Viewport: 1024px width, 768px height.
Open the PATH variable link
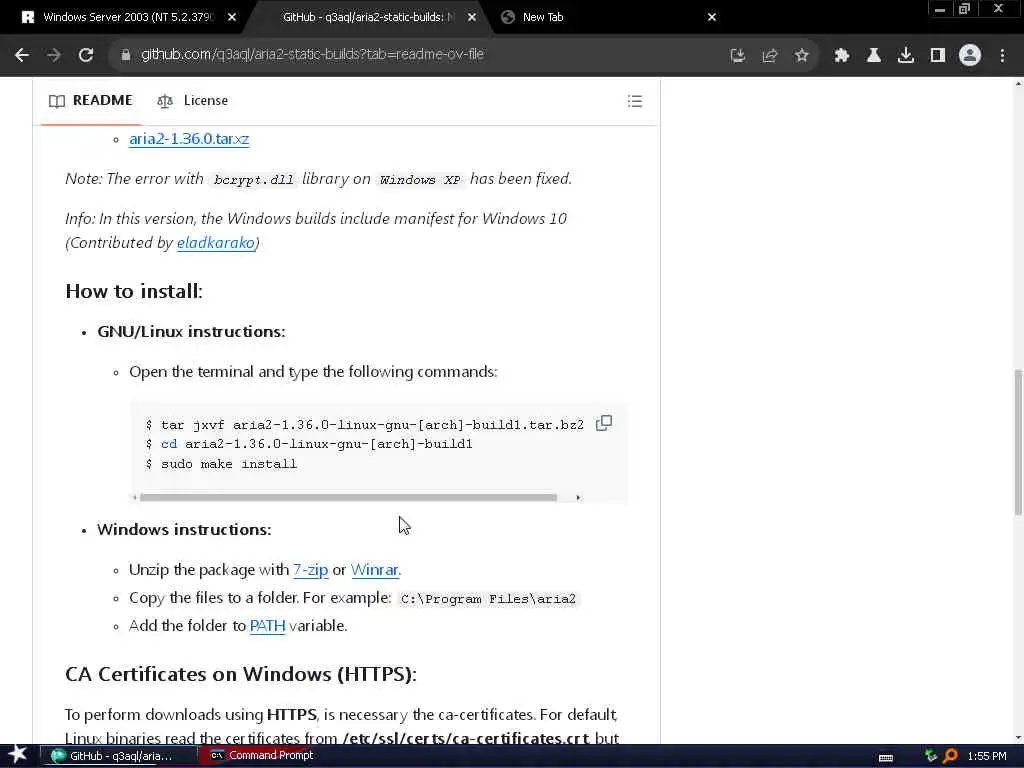(x=267, y=626)
